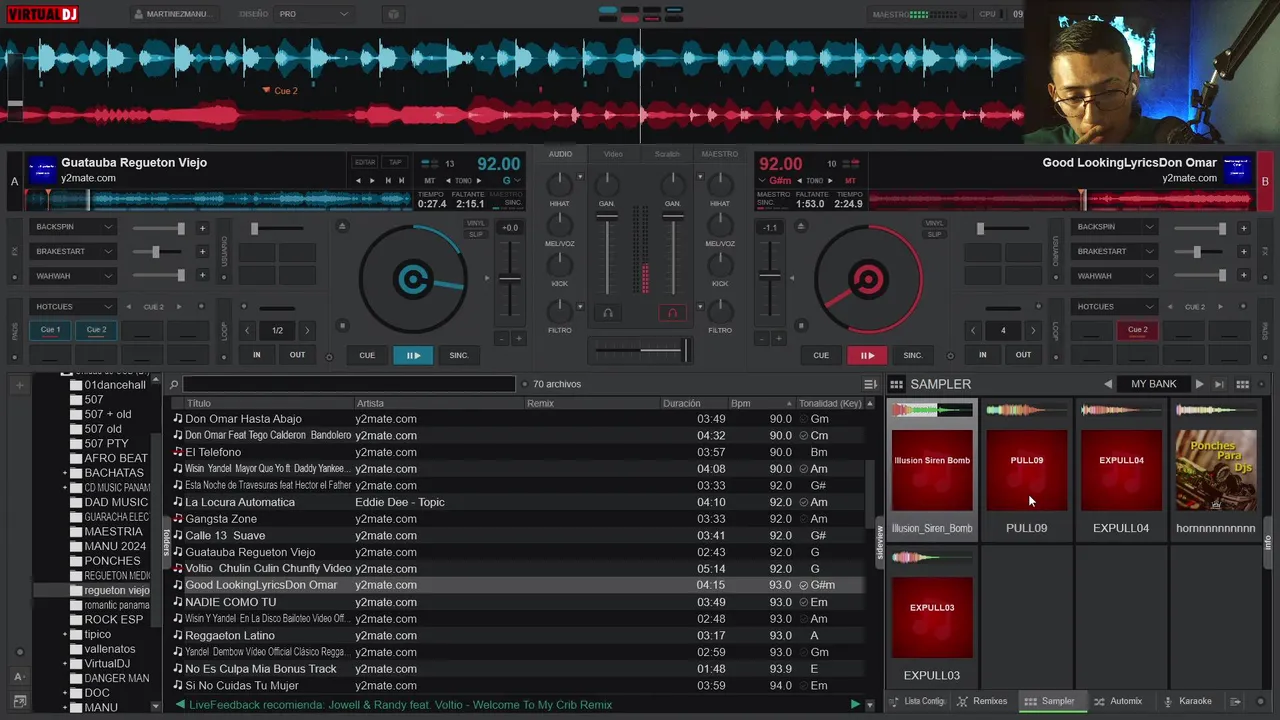
Task: Switch to the Scratch mixer tab
Action: coord(667,154)
